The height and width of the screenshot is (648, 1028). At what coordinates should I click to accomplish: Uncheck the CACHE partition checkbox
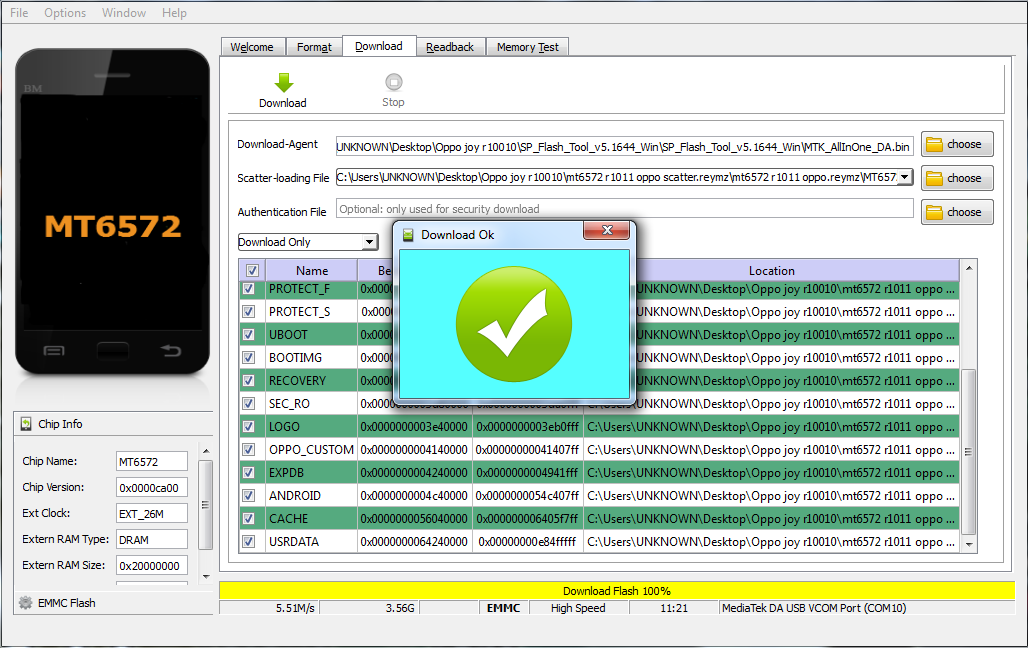(248, 518)
